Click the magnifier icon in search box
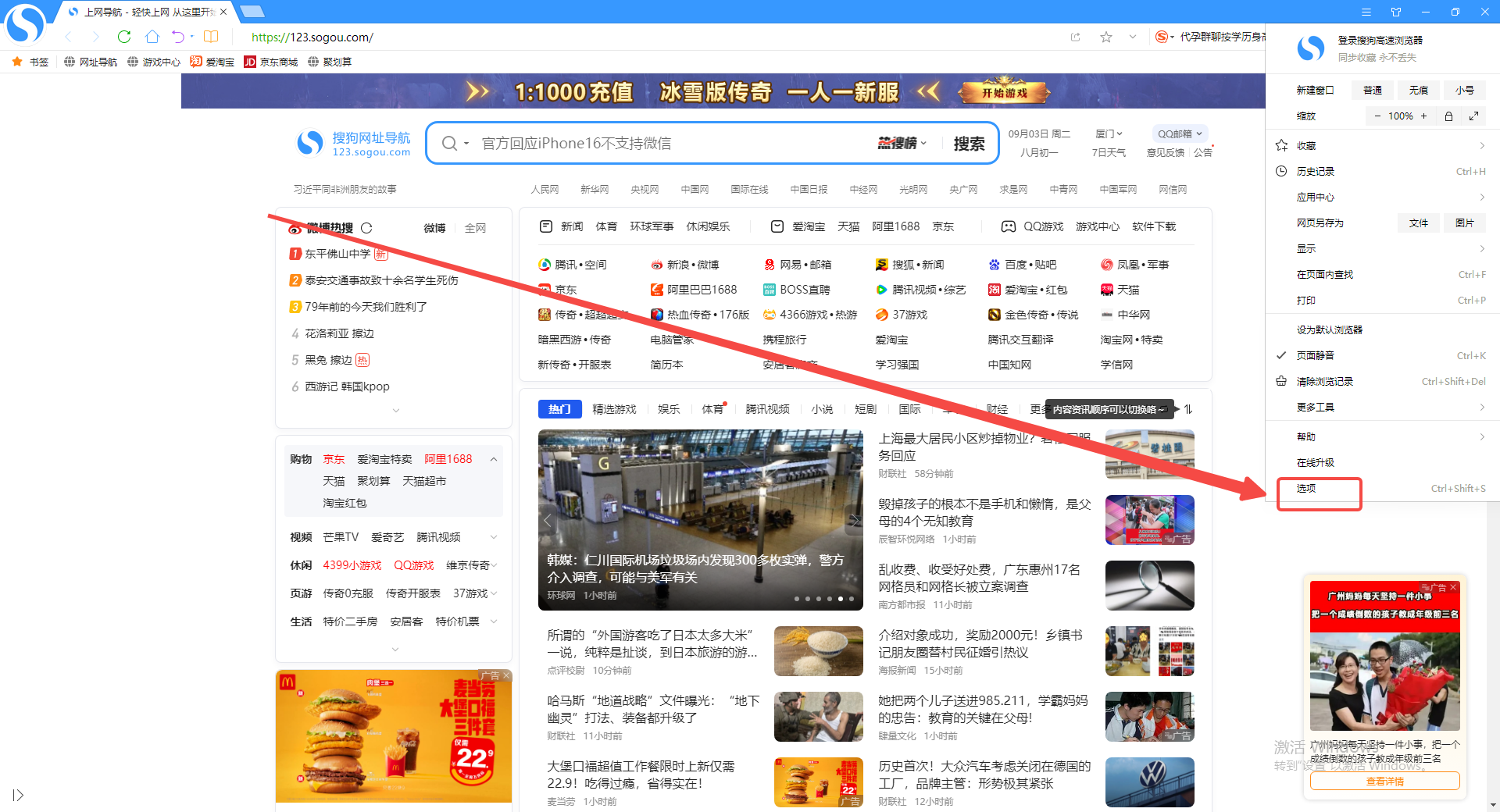The image size is (1500, 812). (449, 143)
